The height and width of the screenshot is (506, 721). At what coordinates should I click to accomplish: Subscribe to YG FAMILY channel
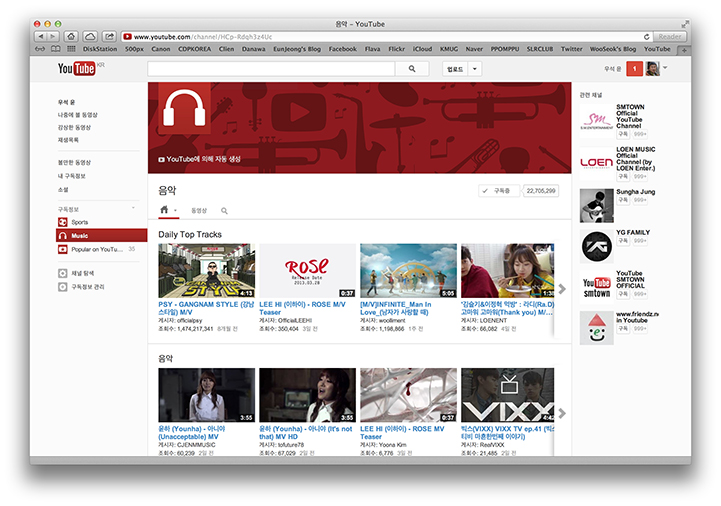pyautogui.click(x=623, y=240)
